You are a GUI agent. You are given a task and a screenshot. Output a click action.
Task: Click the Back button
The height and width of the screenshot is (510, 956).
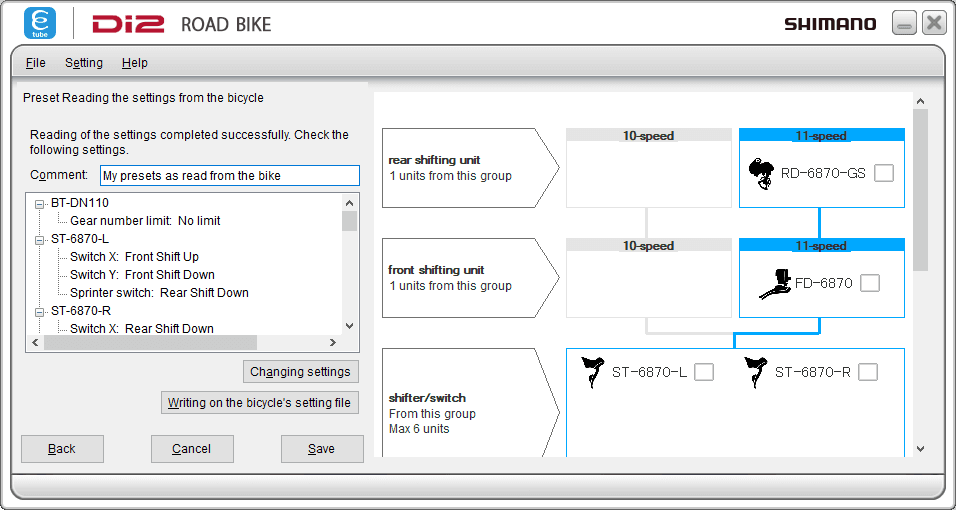62,449
